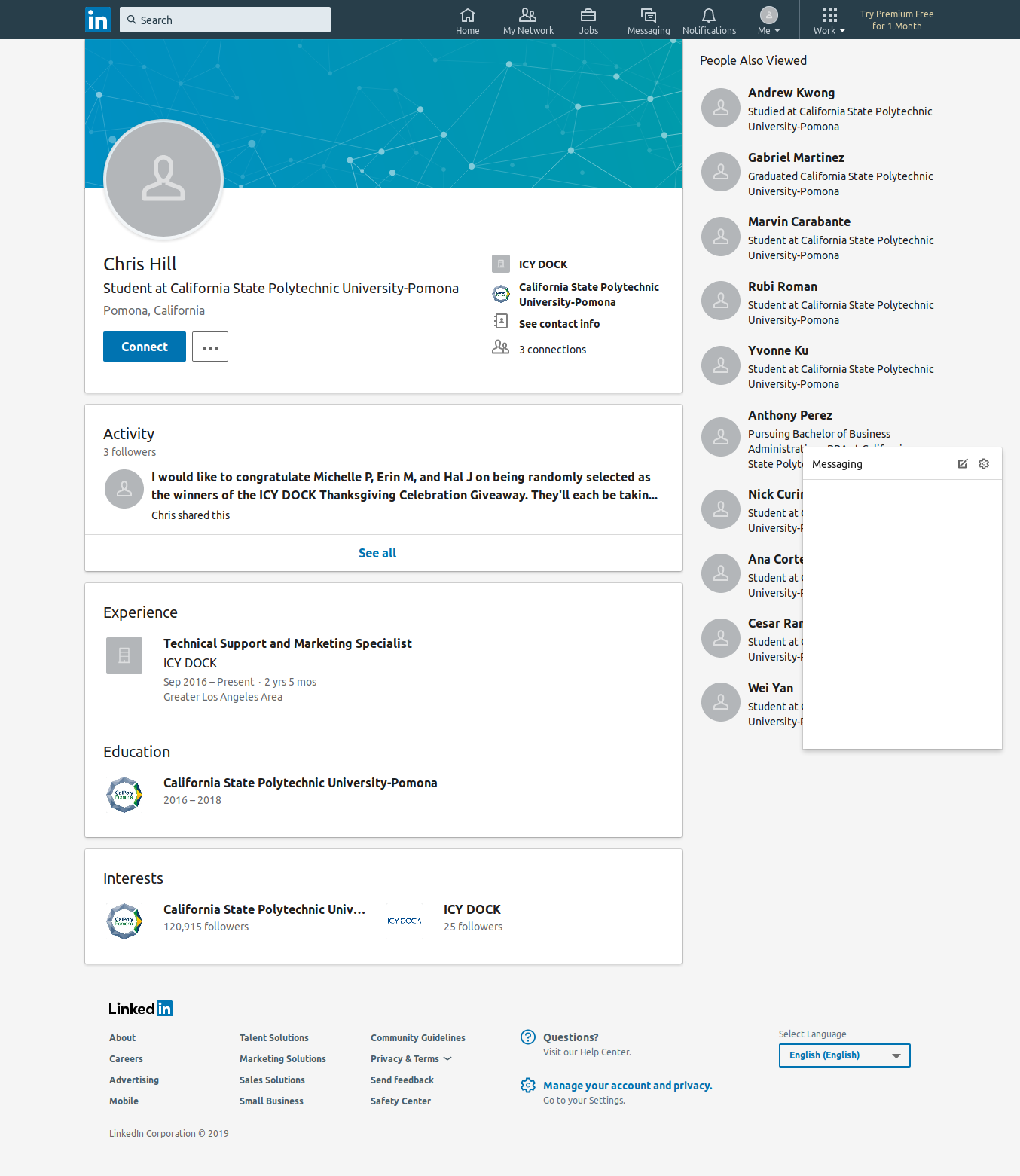The height and width of the screenshot is (1176, 1020).
Task: Click Rubi Roman's avatar
Action: pyautogui.click(x=721, y=301)
